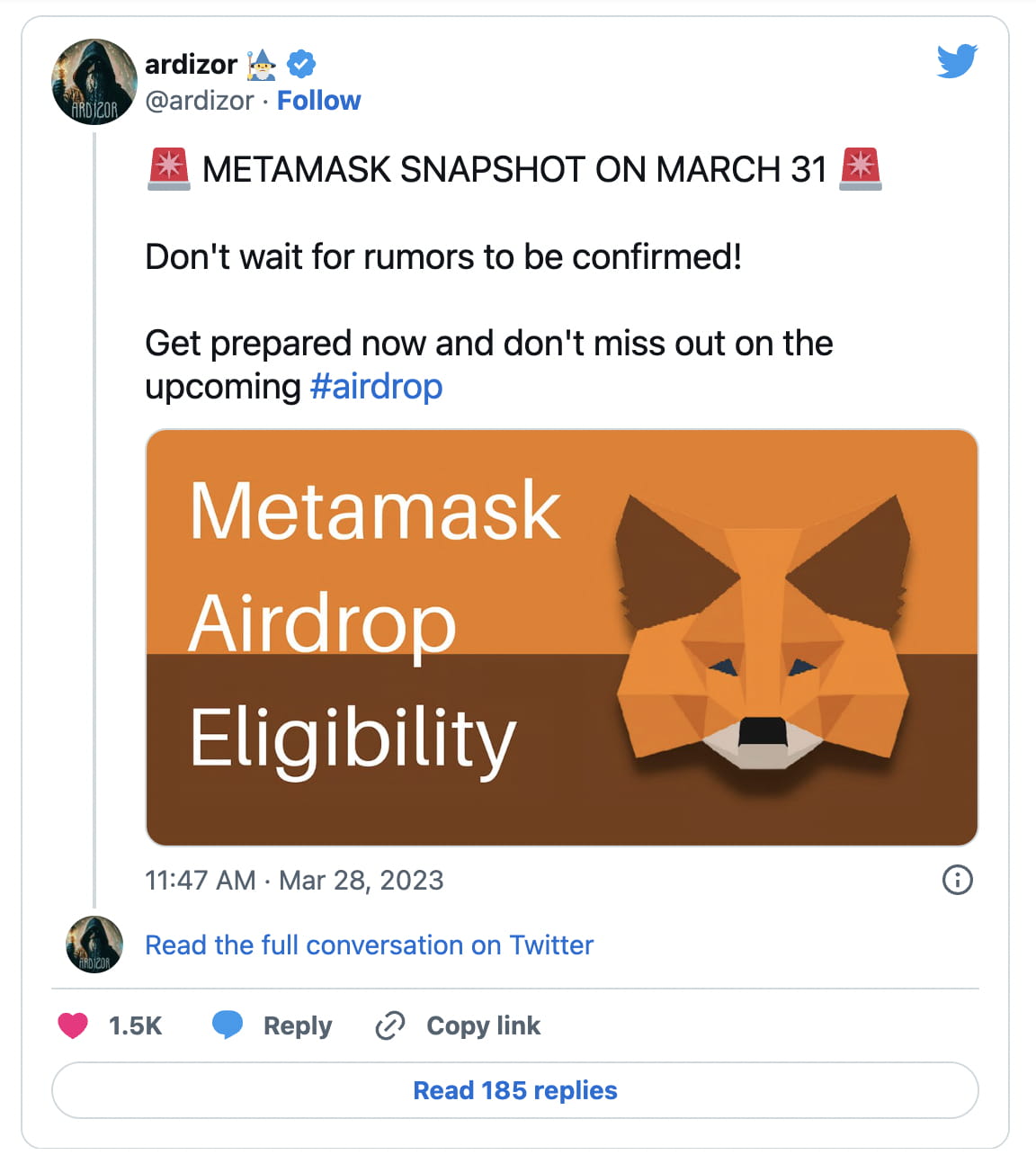Click the blue reply speech bubble icon

(x=228, y=1025)
